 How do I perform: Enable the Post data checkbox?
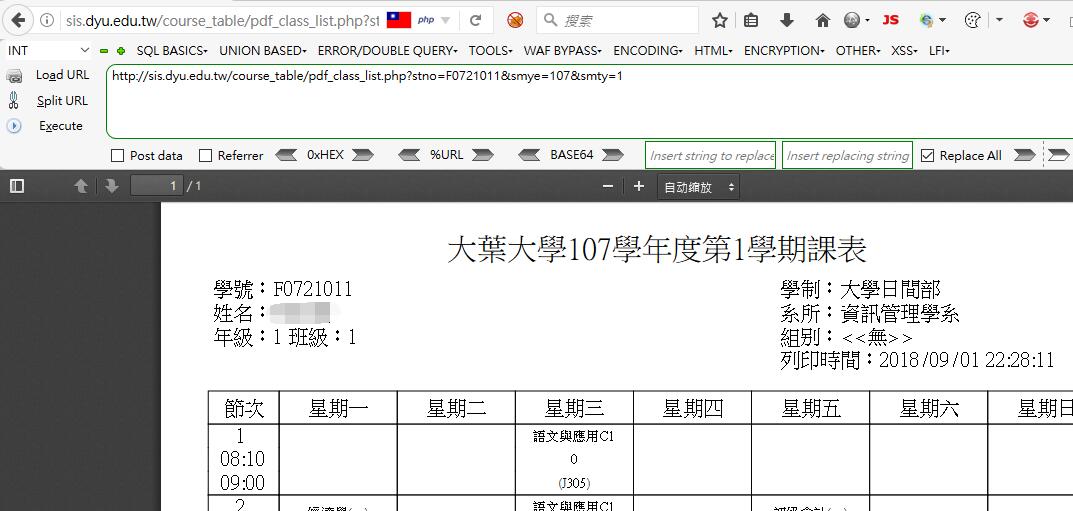point(118,156)
